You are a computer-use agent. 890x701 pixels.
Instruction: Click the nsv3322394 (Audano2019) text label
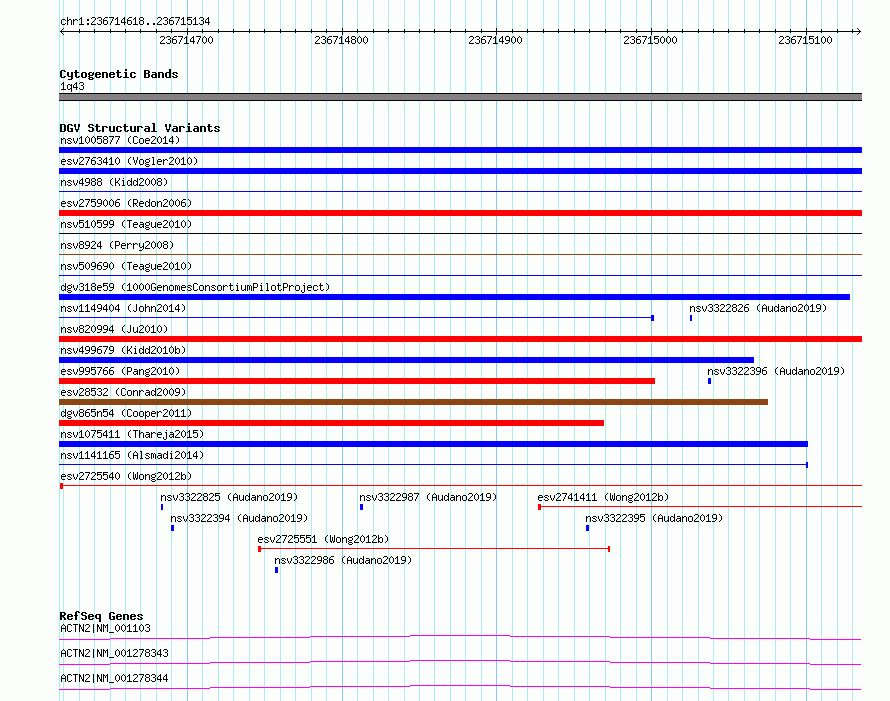239,518
